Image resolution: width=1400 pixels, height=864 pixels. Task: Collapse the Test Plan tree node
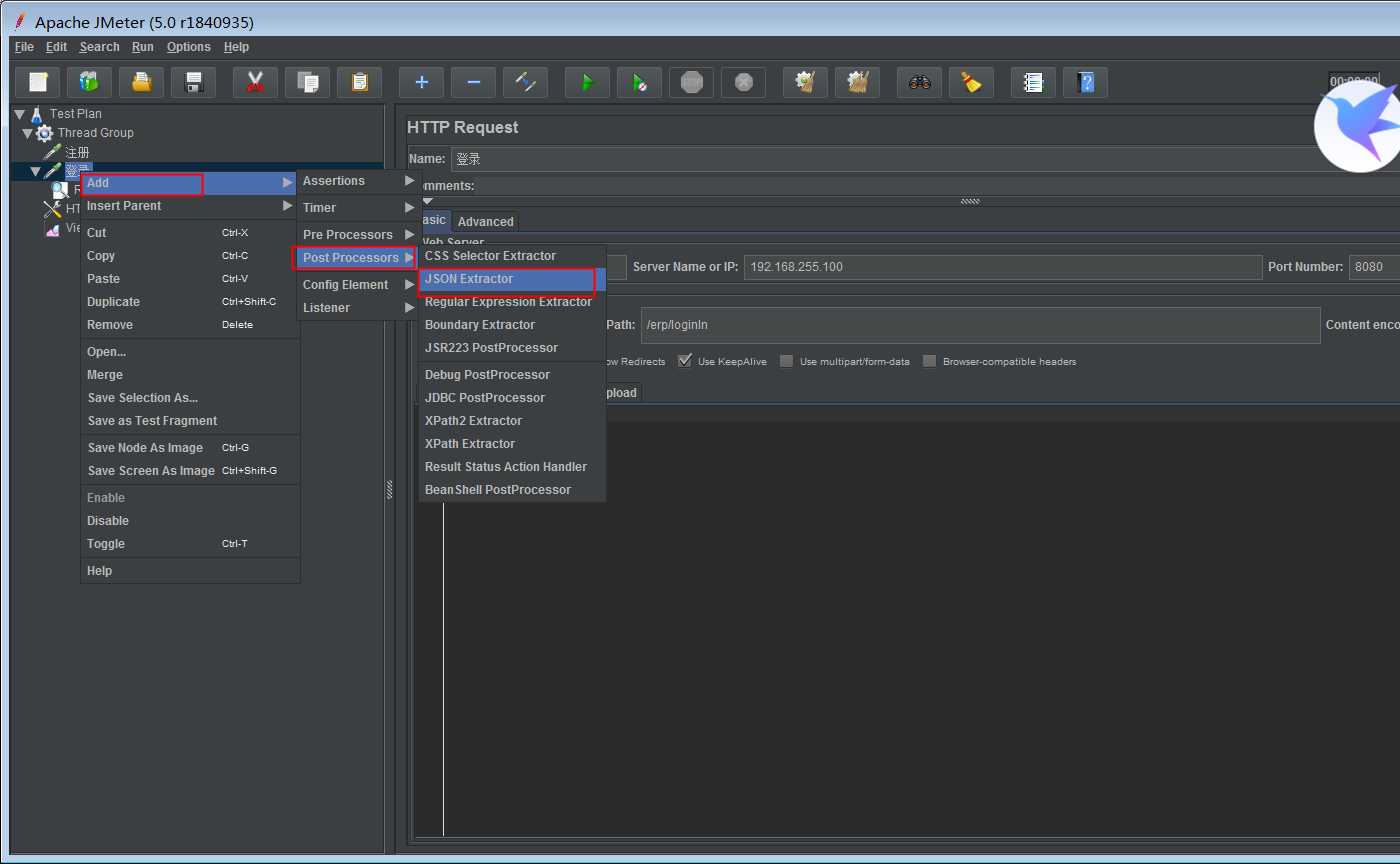pos(19,114)
